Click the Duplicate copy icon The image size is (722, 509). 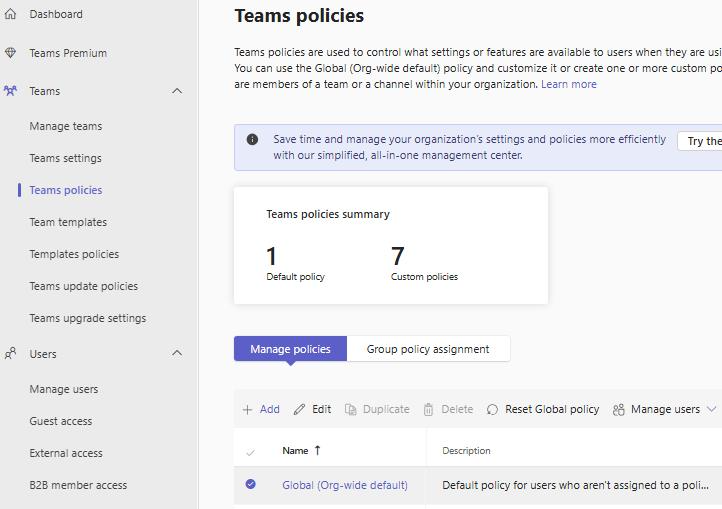pos(350,410)
